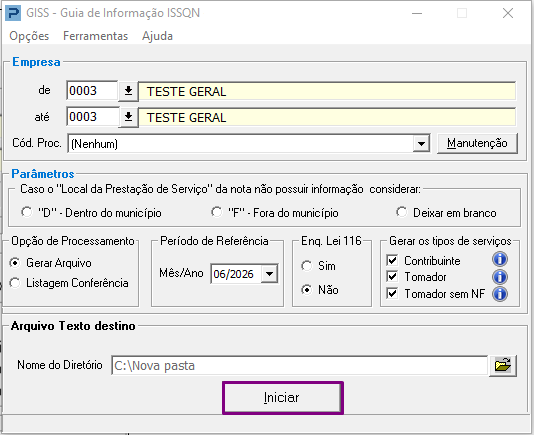Image resolution: width=534 pixels, height=435 pixels.
Task: Open the Ajuda menu
Action: click(157, 36)
